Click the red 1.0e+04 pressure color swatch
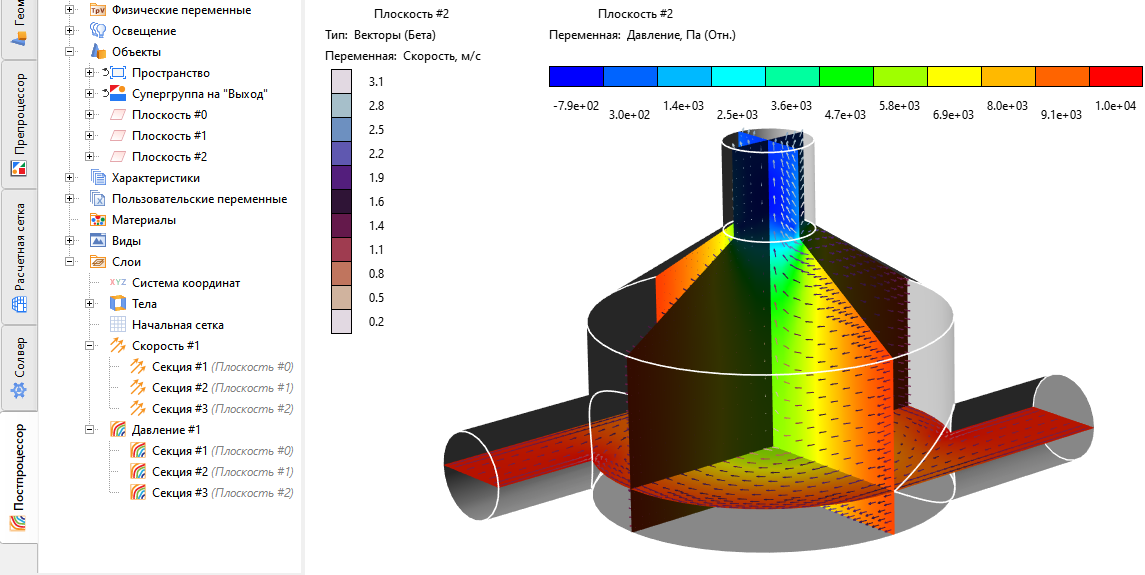 coord(1115,76)
